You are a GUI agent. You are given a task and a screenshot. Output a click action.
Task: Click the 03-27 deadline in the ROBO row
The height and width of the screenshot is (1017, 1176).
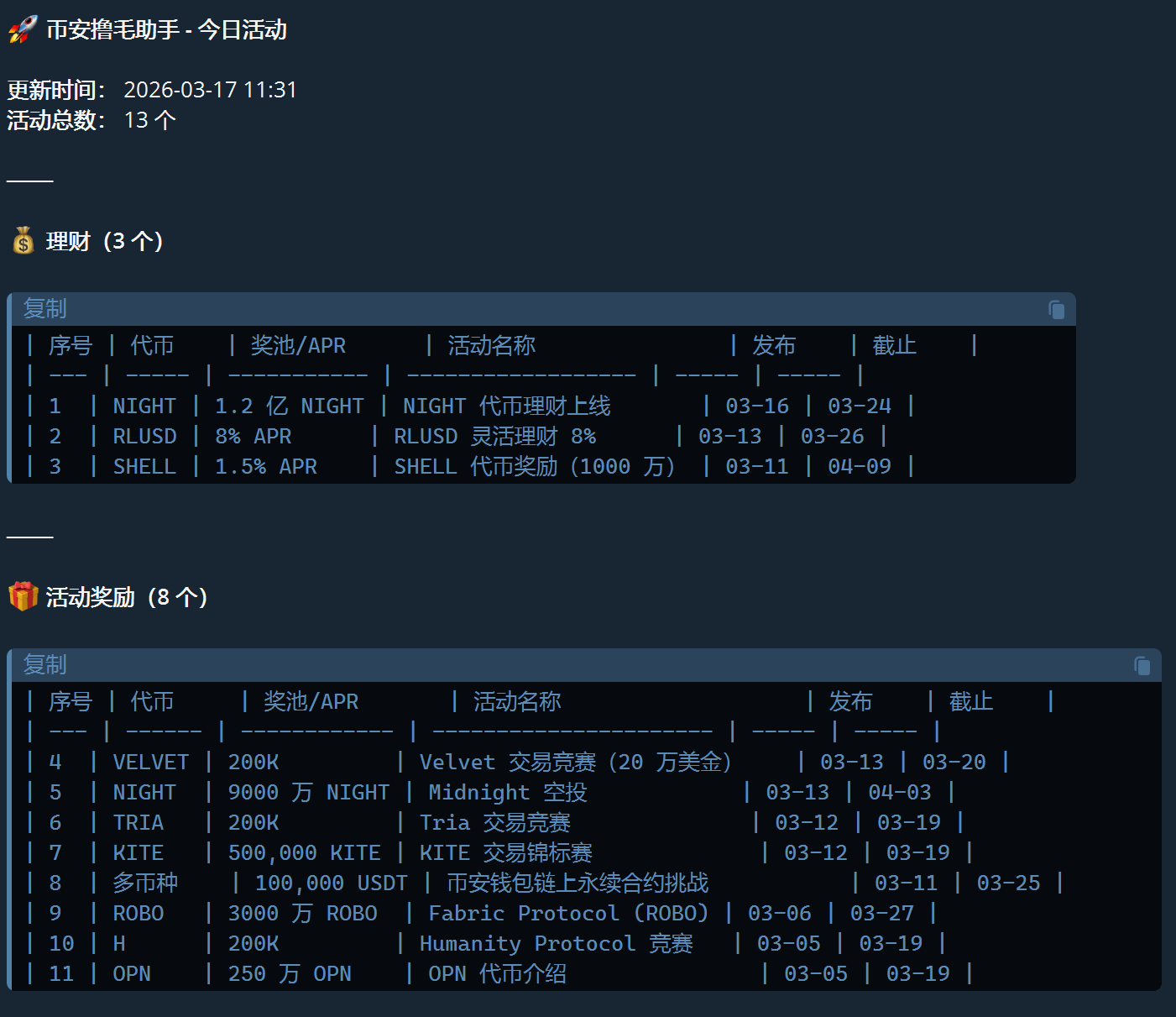coord(881,914)
